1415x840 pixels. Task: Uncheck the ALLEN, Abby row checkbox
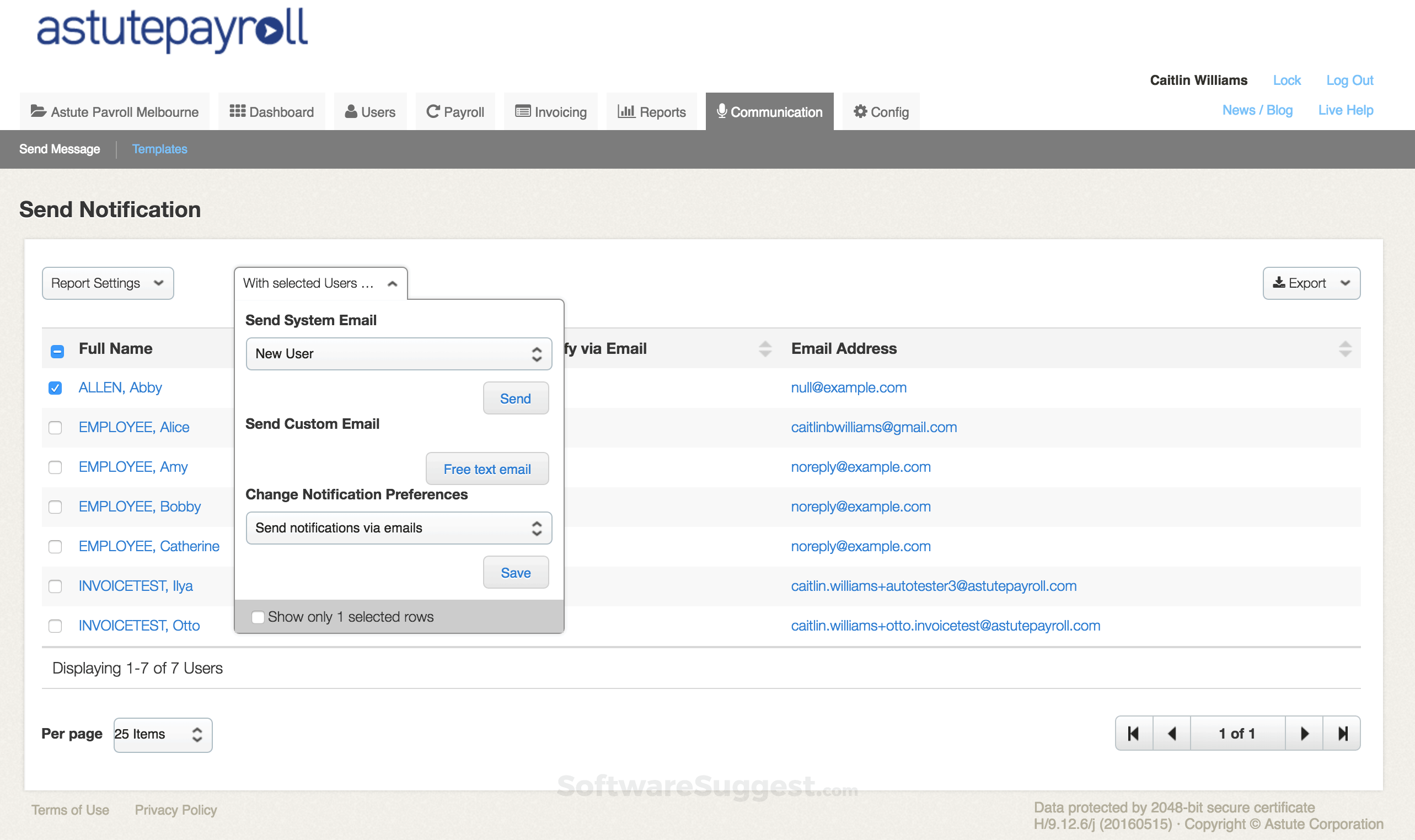pos(55,387)
